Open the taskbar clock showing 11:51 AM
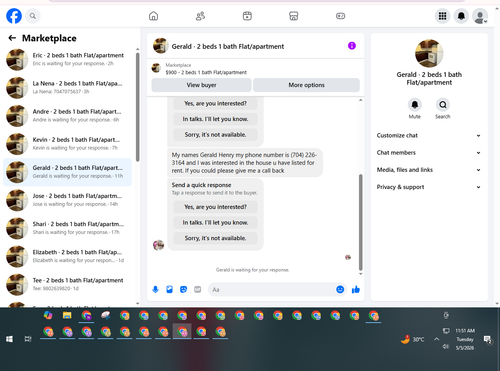 click(465, 339)
